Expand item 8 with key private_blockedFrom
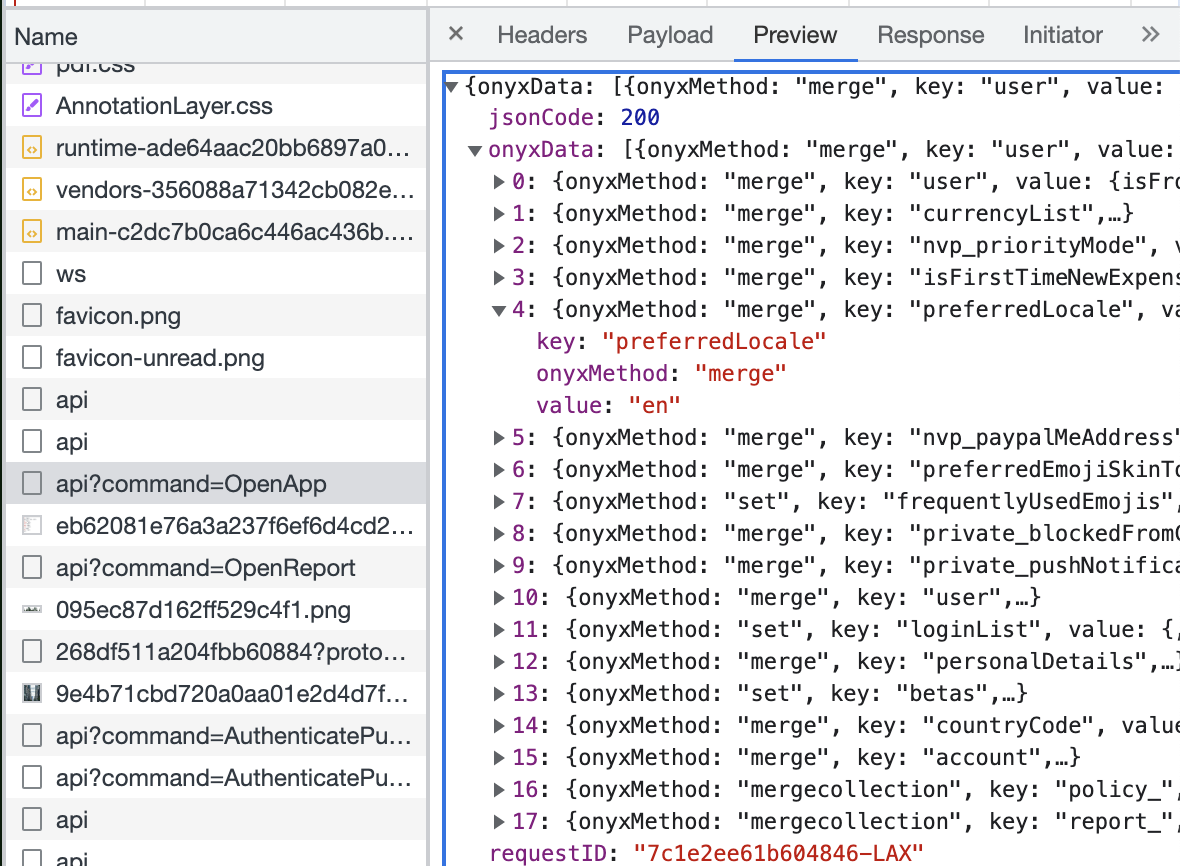 coord(498,533)
